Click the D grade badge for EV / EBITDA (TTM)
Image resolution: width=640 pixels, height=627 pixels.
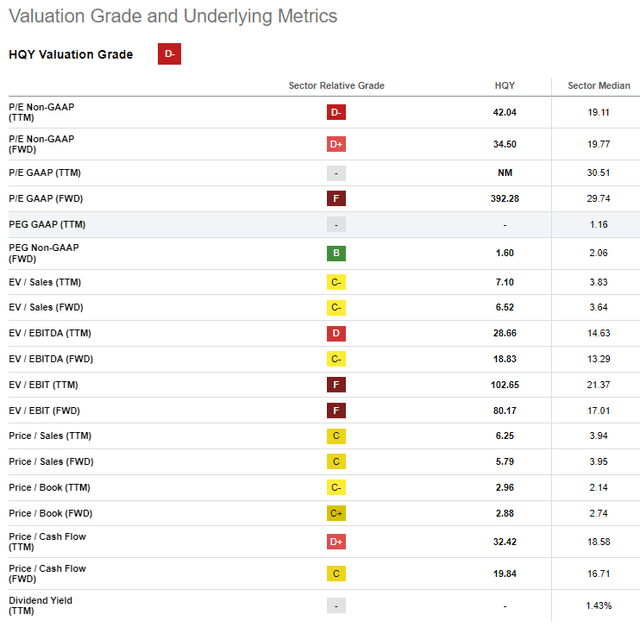pyautogui.click(x=336, y=333)
